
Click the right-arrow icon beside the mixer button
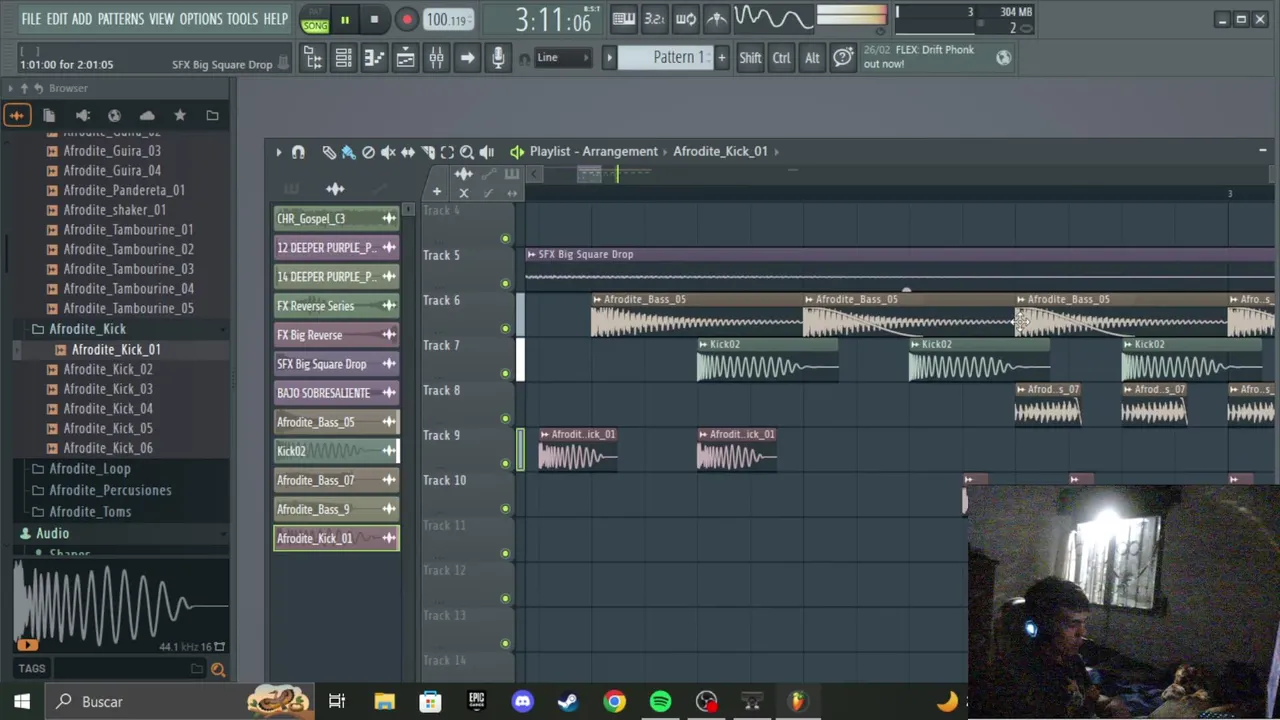pyautogui.click(x=467, y=58)
